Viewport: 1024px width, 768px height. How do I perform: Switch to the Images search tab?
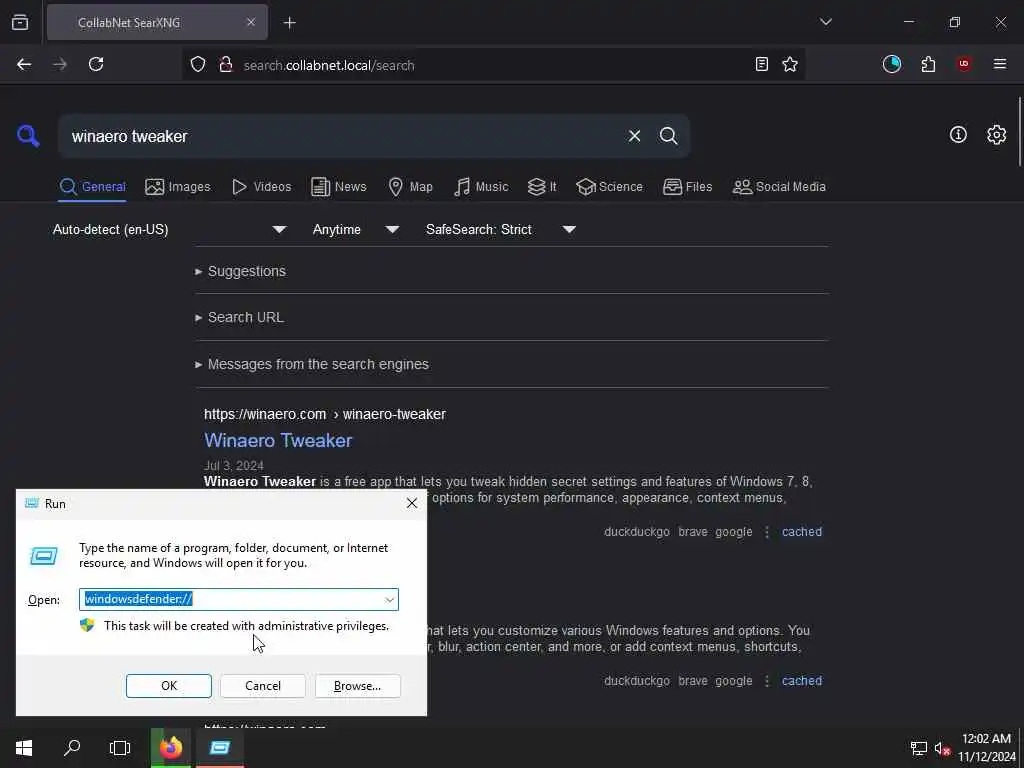(178, 187)
